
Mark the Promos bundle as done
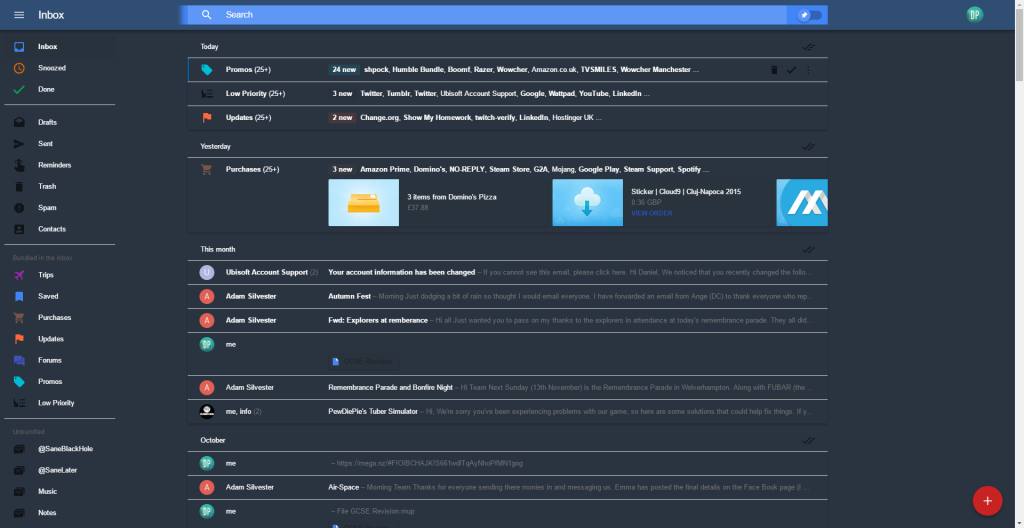tap(791, 70)
